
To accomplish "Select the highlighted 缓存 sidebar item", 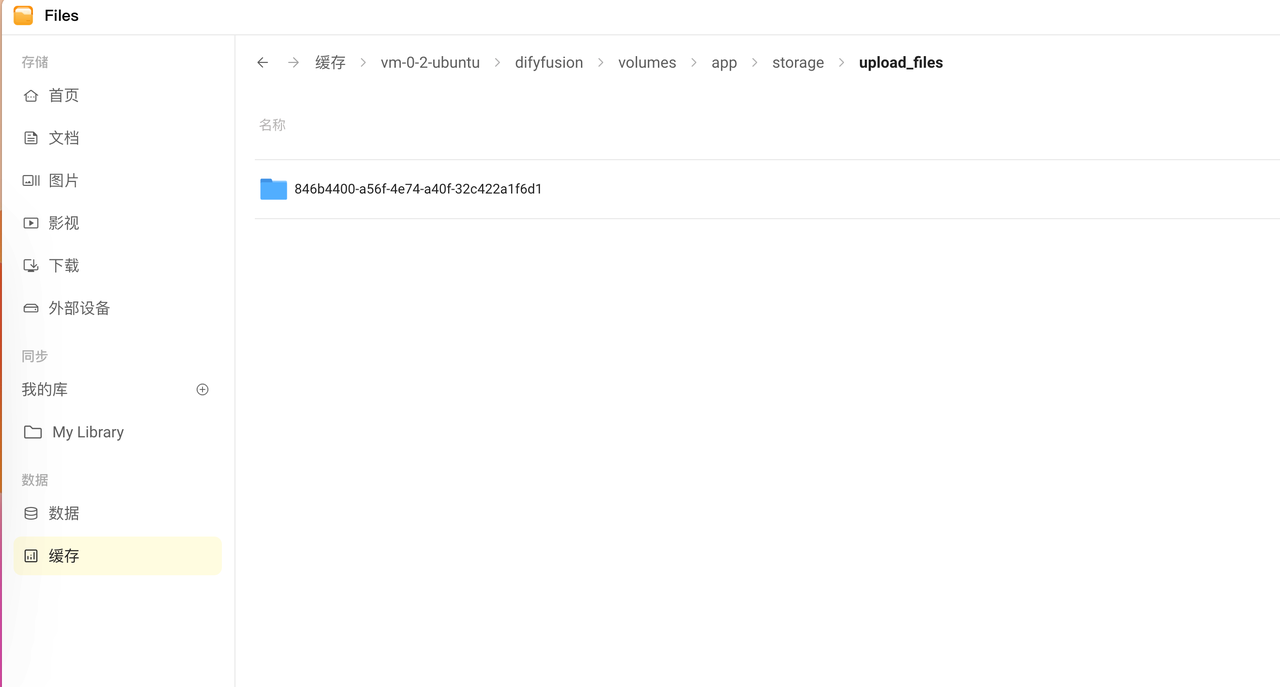I will (x=63, y=556).
